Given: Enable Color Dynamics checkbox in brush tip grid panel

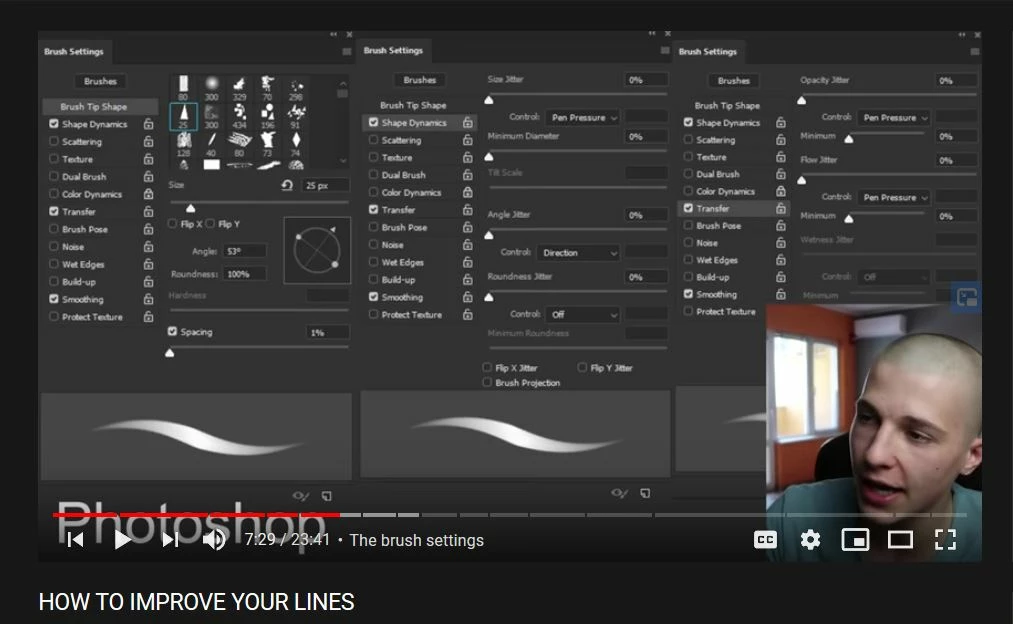Looking at the screenshot, I should click(x=54, y=193).
